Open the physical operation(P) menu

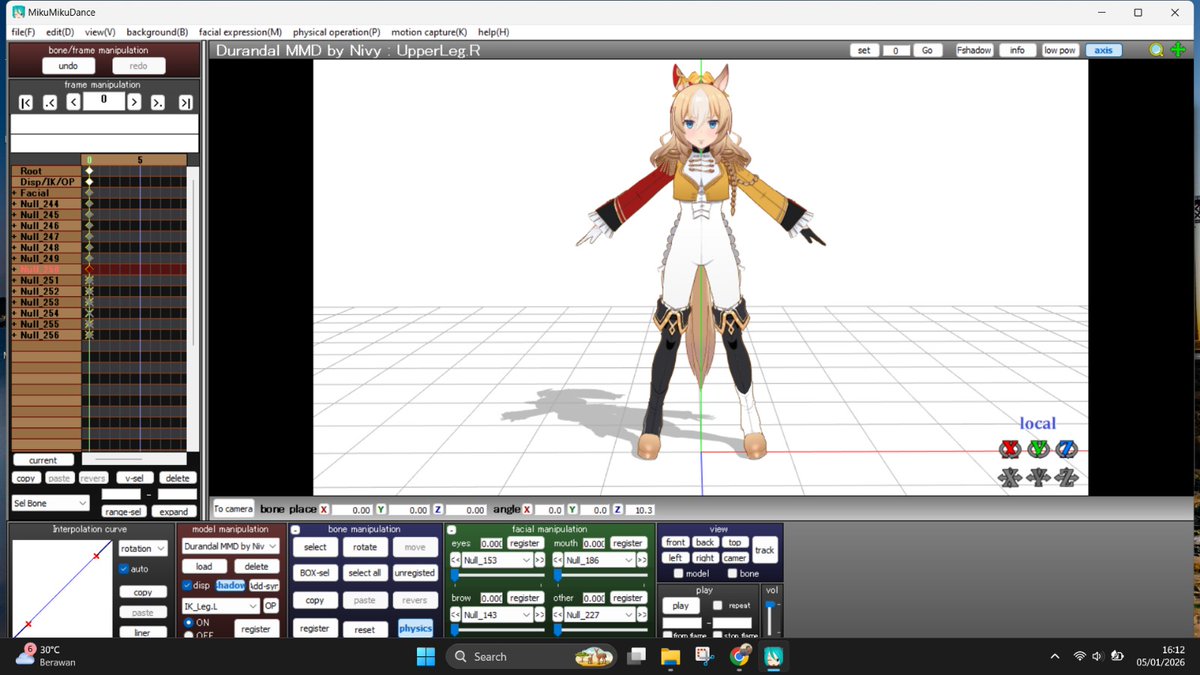(337, 32)
